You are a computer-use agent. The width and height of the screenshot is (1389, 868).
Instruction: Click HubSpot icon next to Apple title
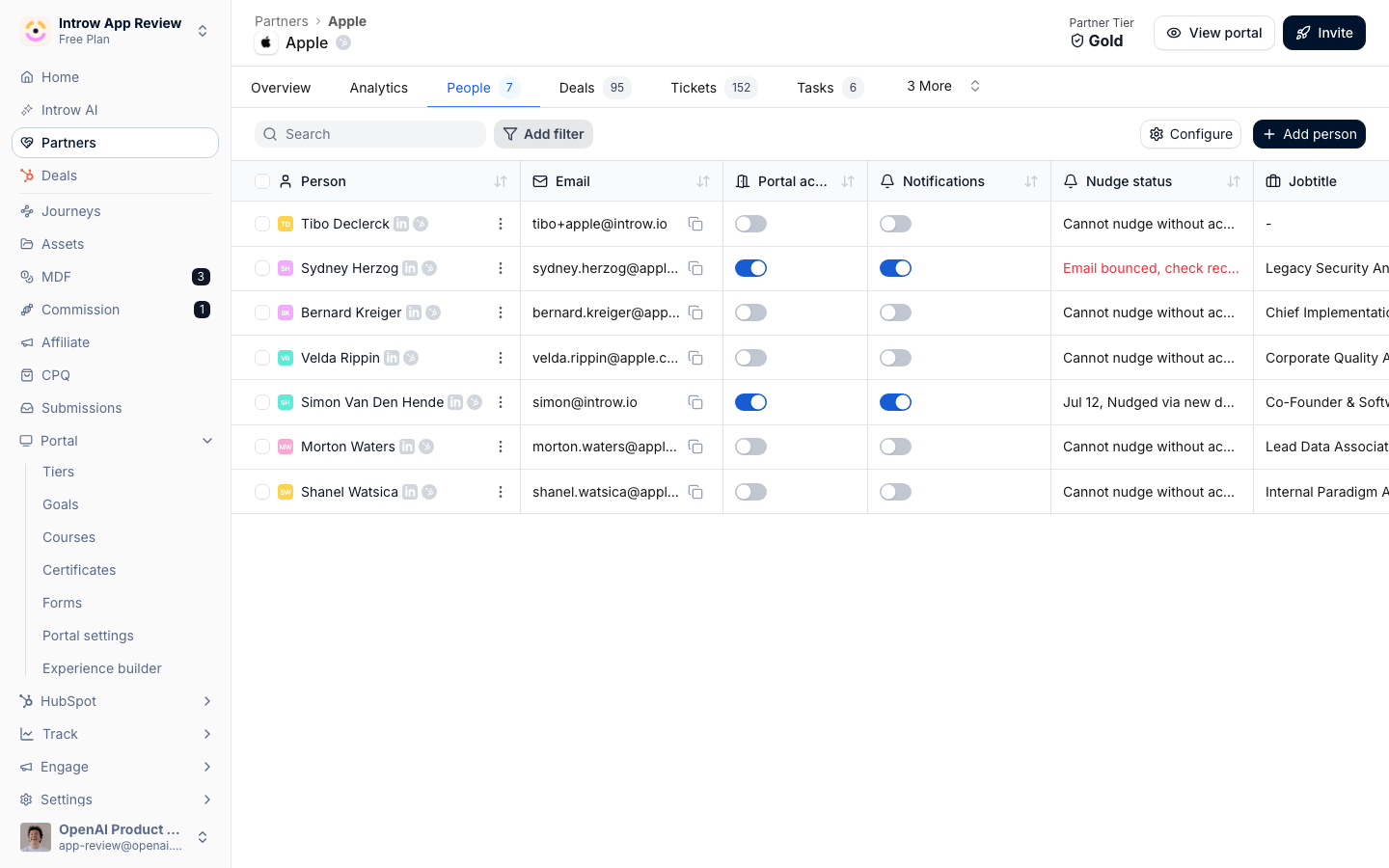343,42
